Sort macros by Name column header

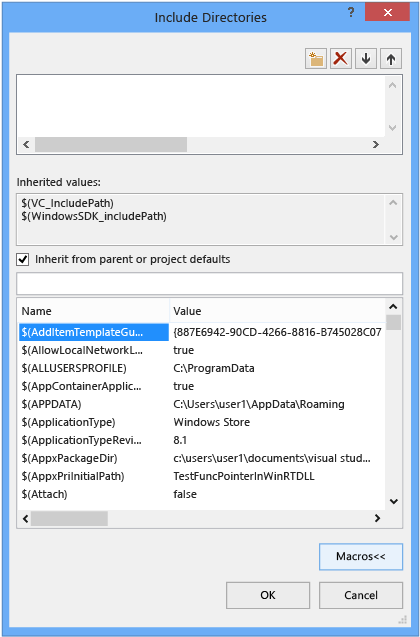pos(93,311)
